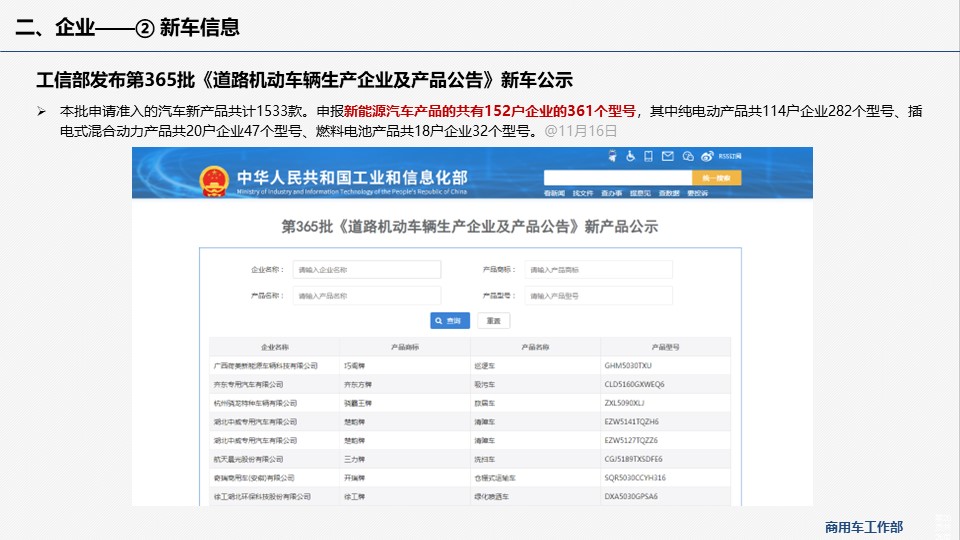Image resolution: width=960 pixels, height=540 pixels.
Task: Open the 要投诉 navigation link
Action: [x=697, y=193]
